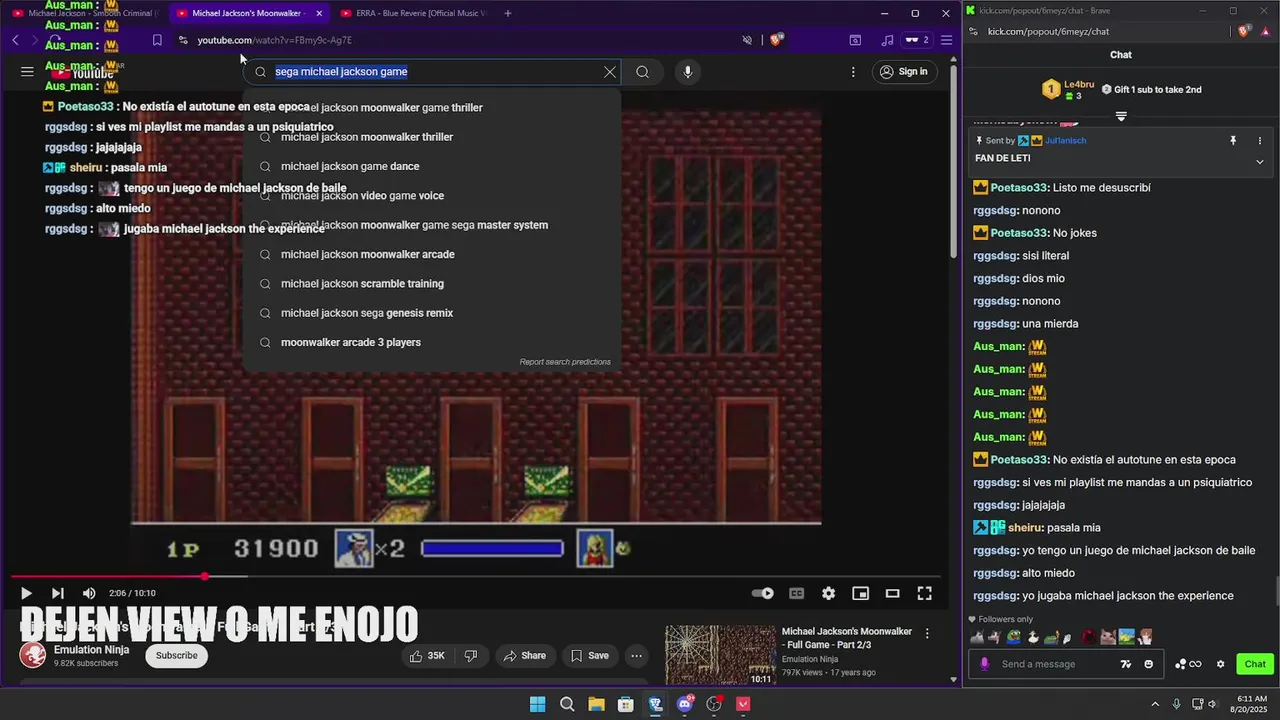Show hidden system tray icons
The width and height of the screenshot is (1280, 720).
click(1155, 704)
